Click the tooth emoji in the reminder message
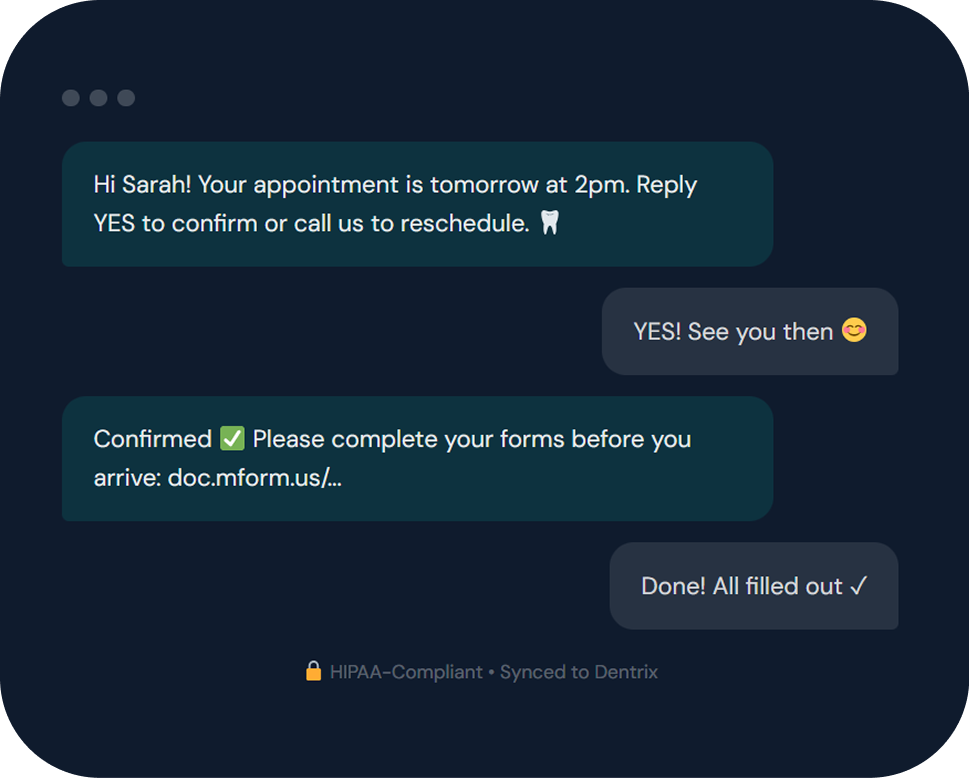Image resolution: width=970 pixels, height=778 pixels. click(x=549, y=223)
